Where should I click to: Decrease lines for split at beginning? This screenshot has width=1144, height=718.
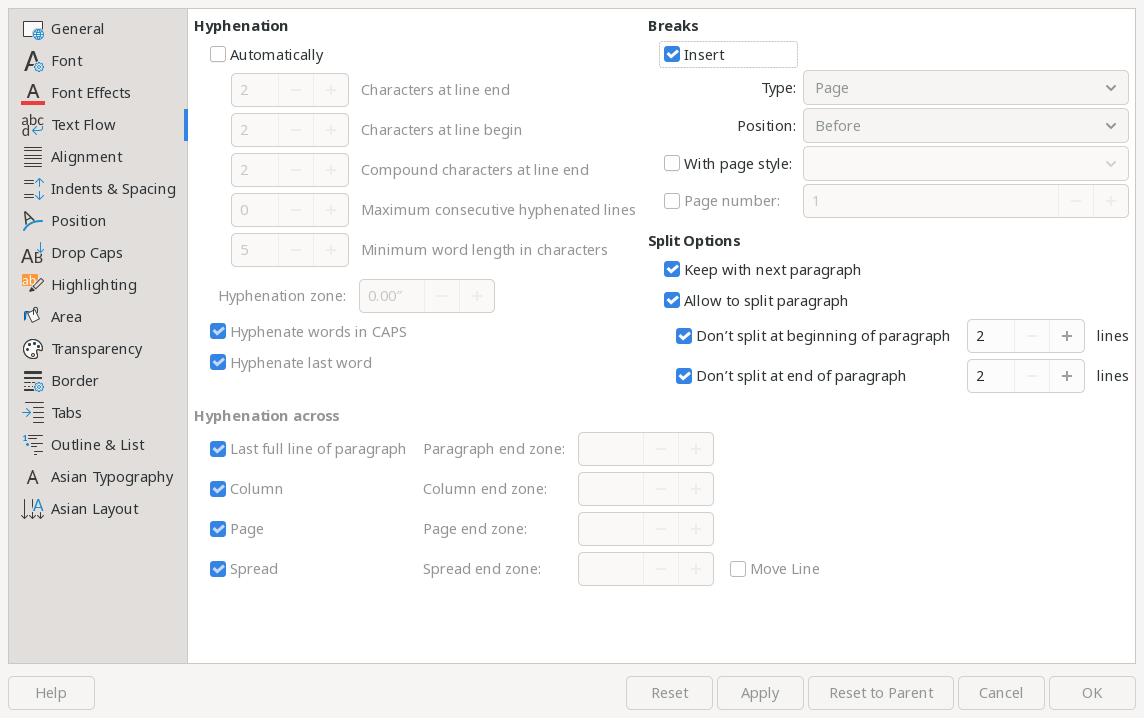[1032, 336]
